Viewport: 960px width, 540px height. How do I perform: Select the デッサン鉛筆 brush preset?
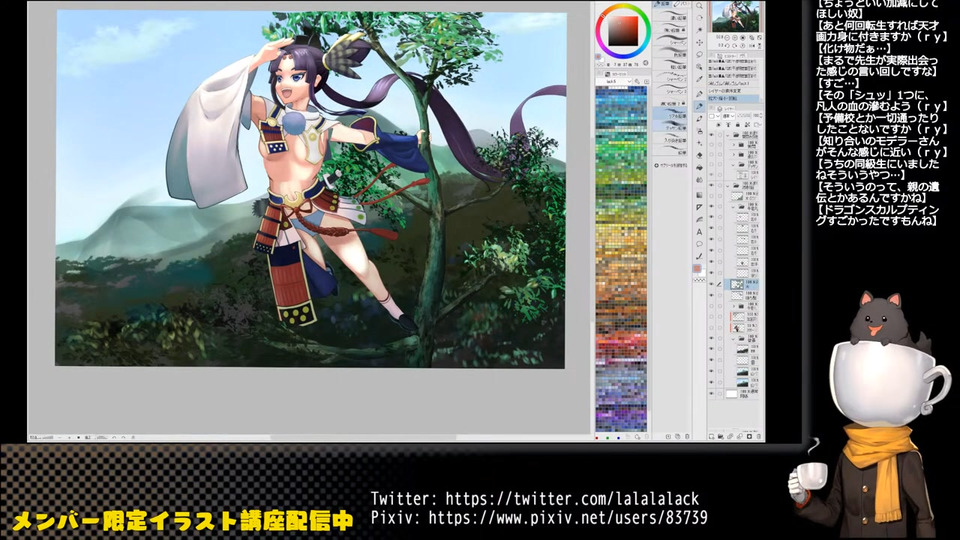click(670, 125)
